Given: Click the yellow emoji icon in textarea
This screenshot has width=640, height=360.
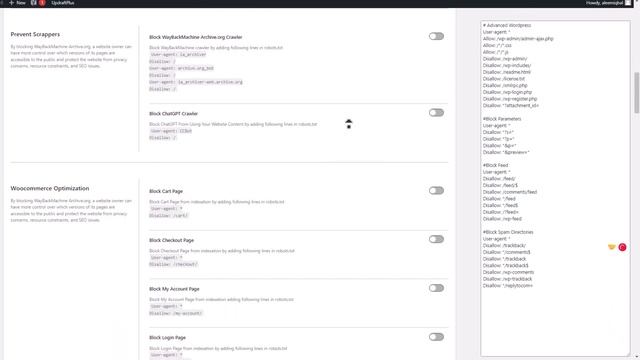Looking at the screenshot, I should click(x=611, y=247).
